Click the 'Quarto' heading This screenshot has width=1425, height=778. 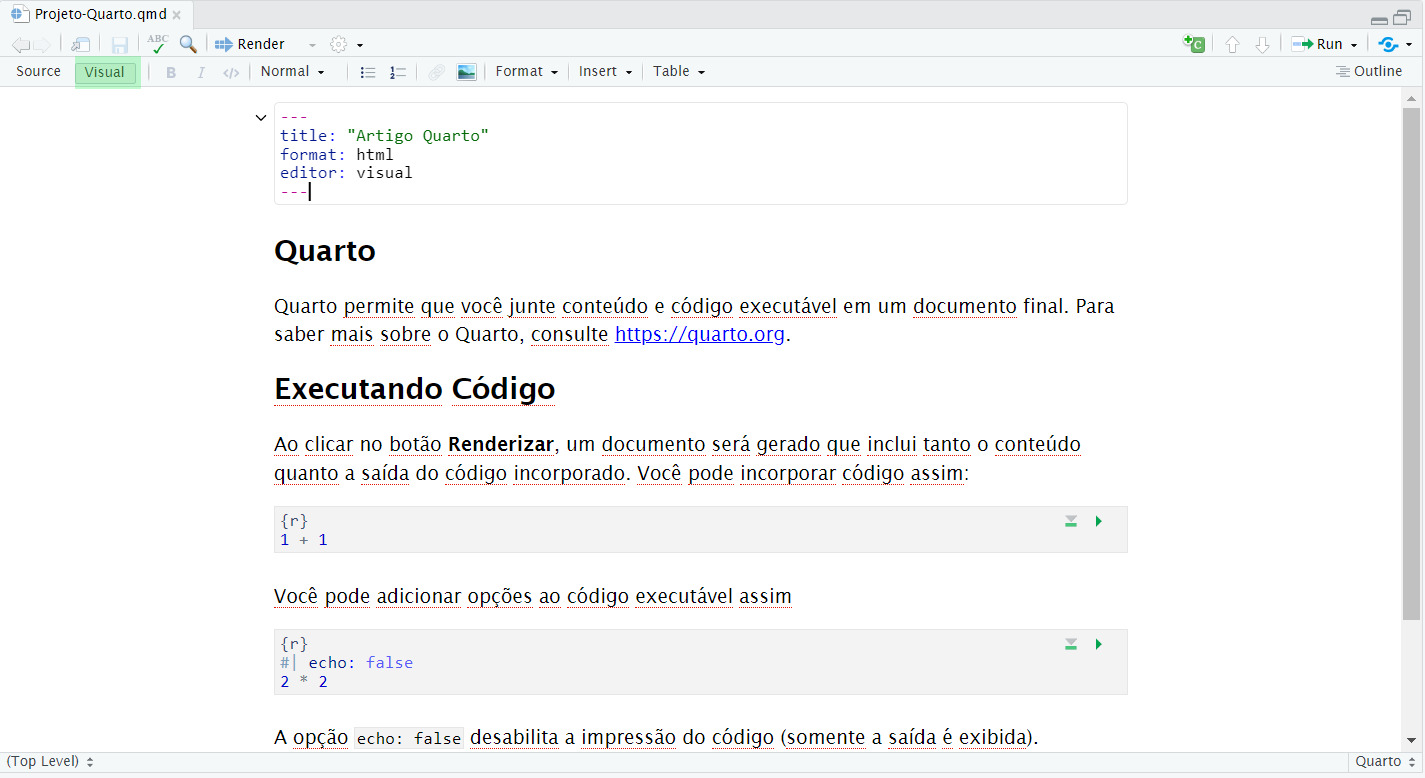325,251
